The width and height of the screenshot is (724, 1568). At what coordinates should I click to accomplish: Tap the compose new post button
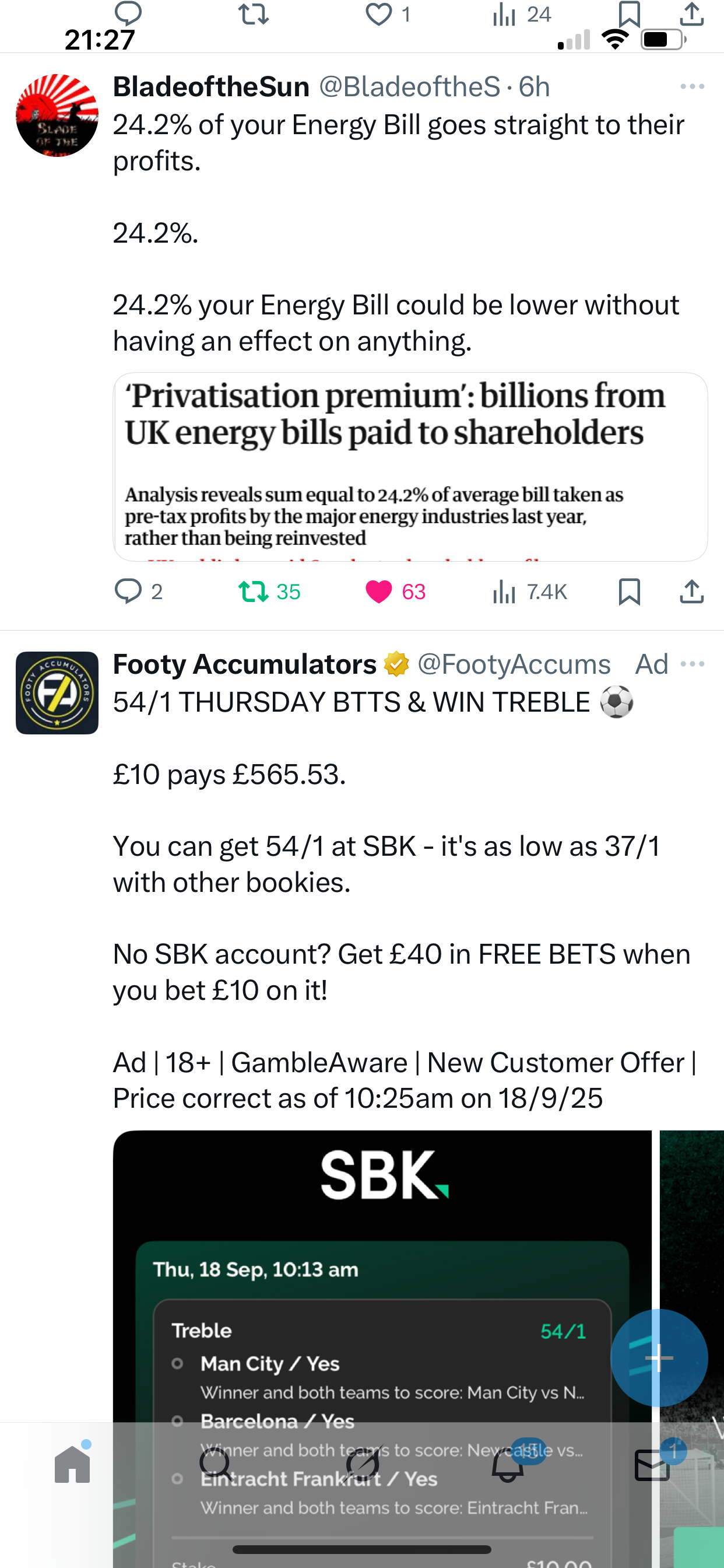659,1357
